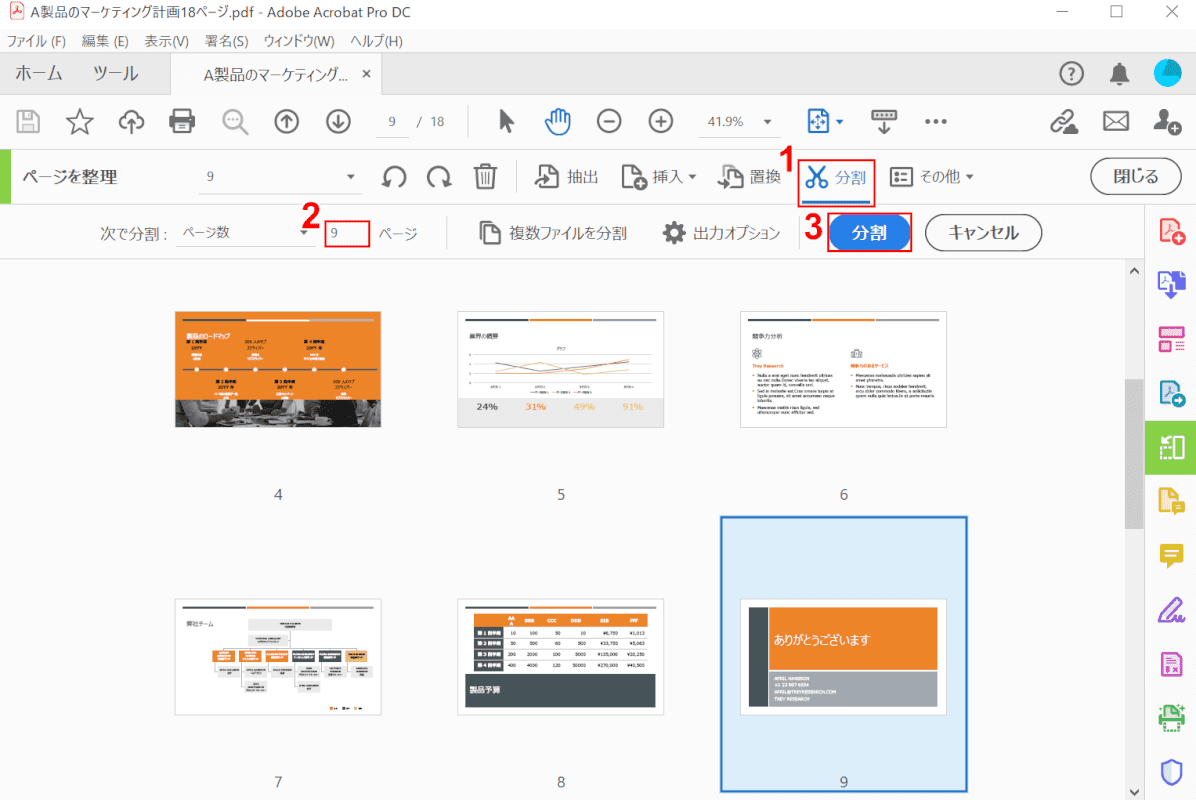Click the fit page view icon
Image resolution: width=1196 pixels, height=800 pixels.
pyautogui.click(x=818, y=121)
